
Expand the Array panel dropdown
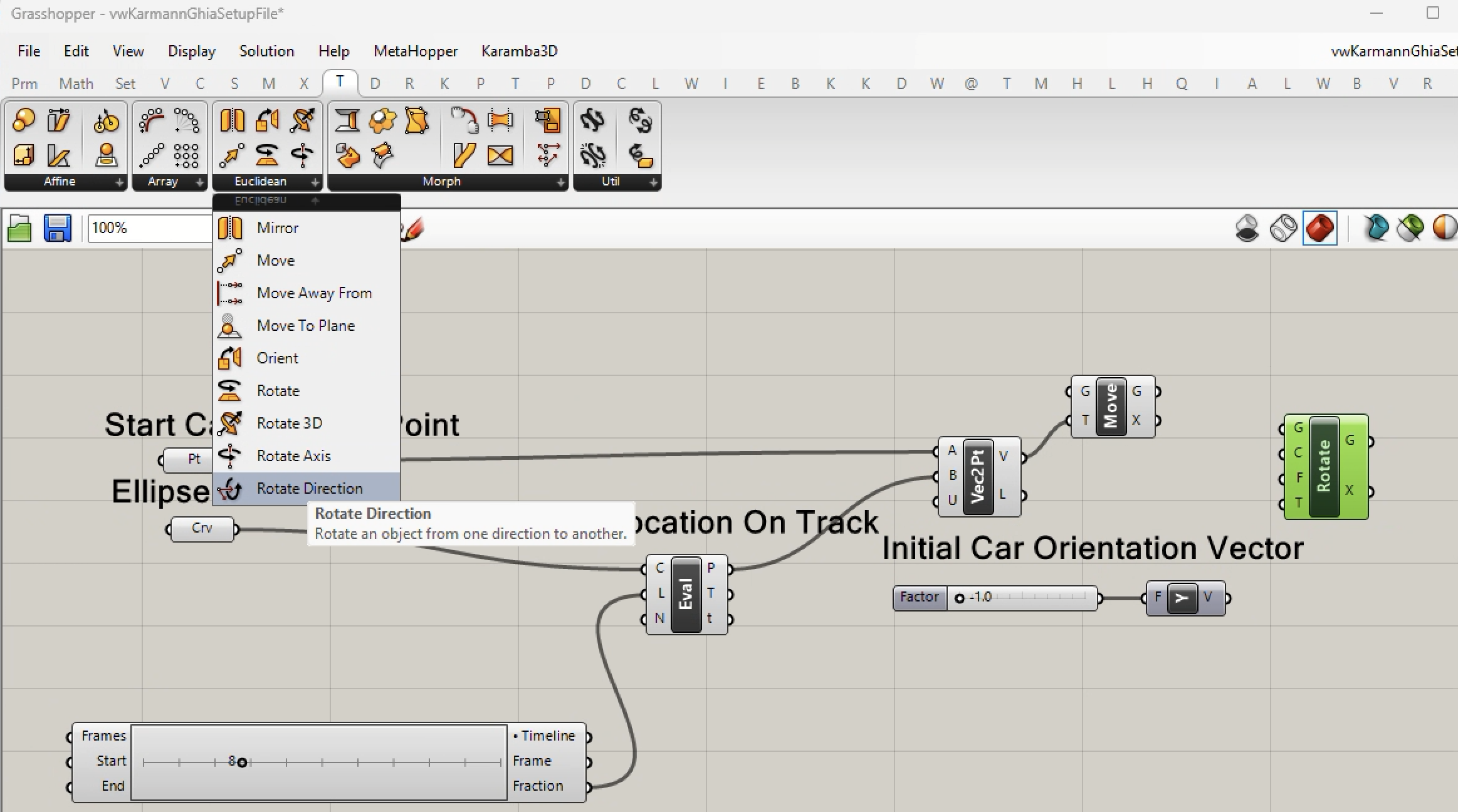199,182
